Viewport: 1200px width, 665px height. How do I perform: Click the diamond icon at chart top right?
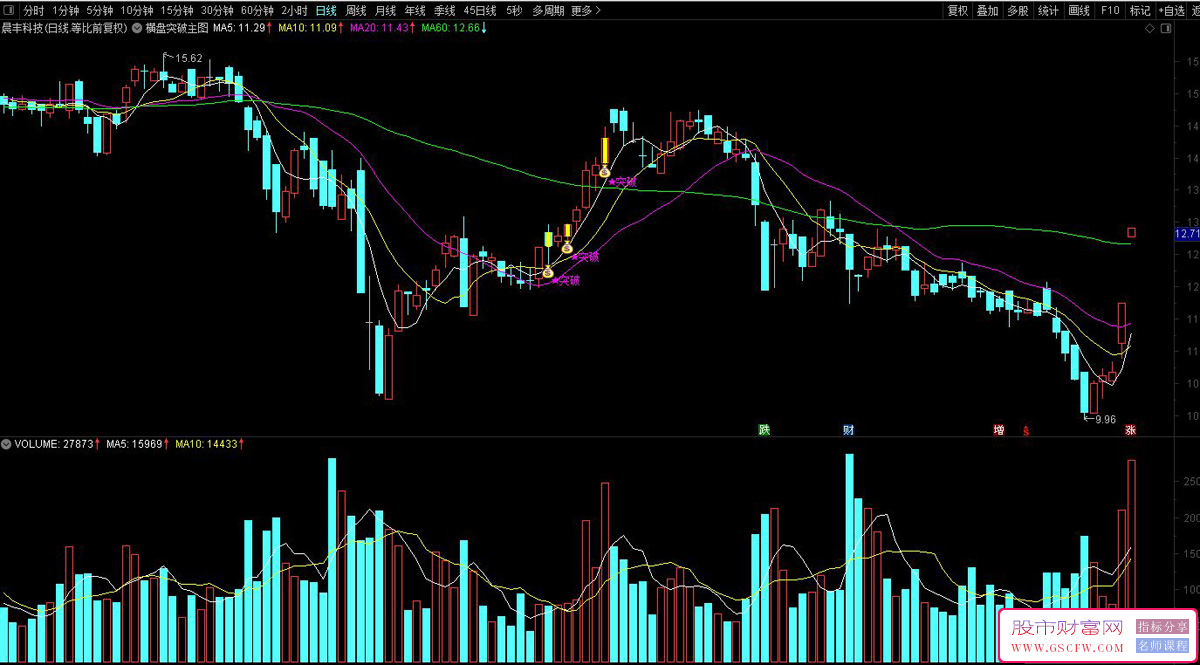coord(1151,29)
